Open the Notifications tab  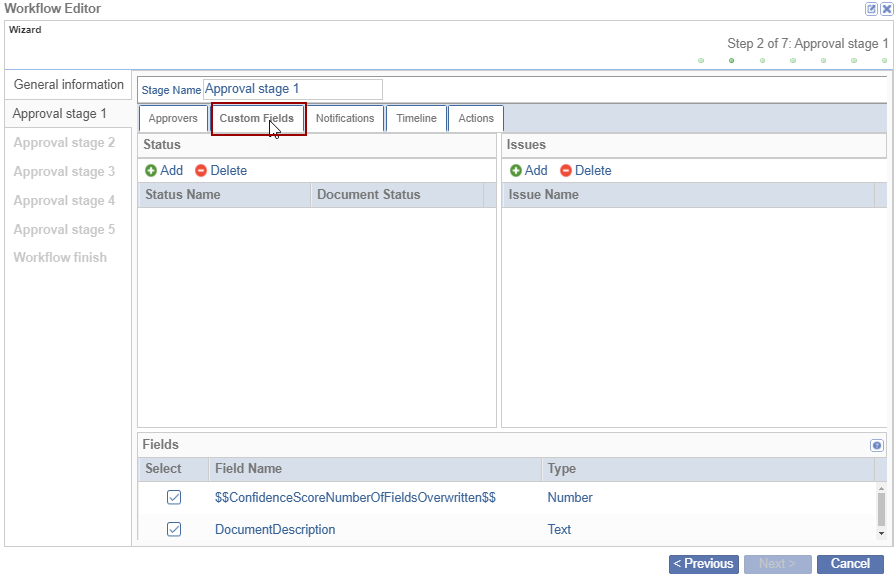(x=345, y=118)
